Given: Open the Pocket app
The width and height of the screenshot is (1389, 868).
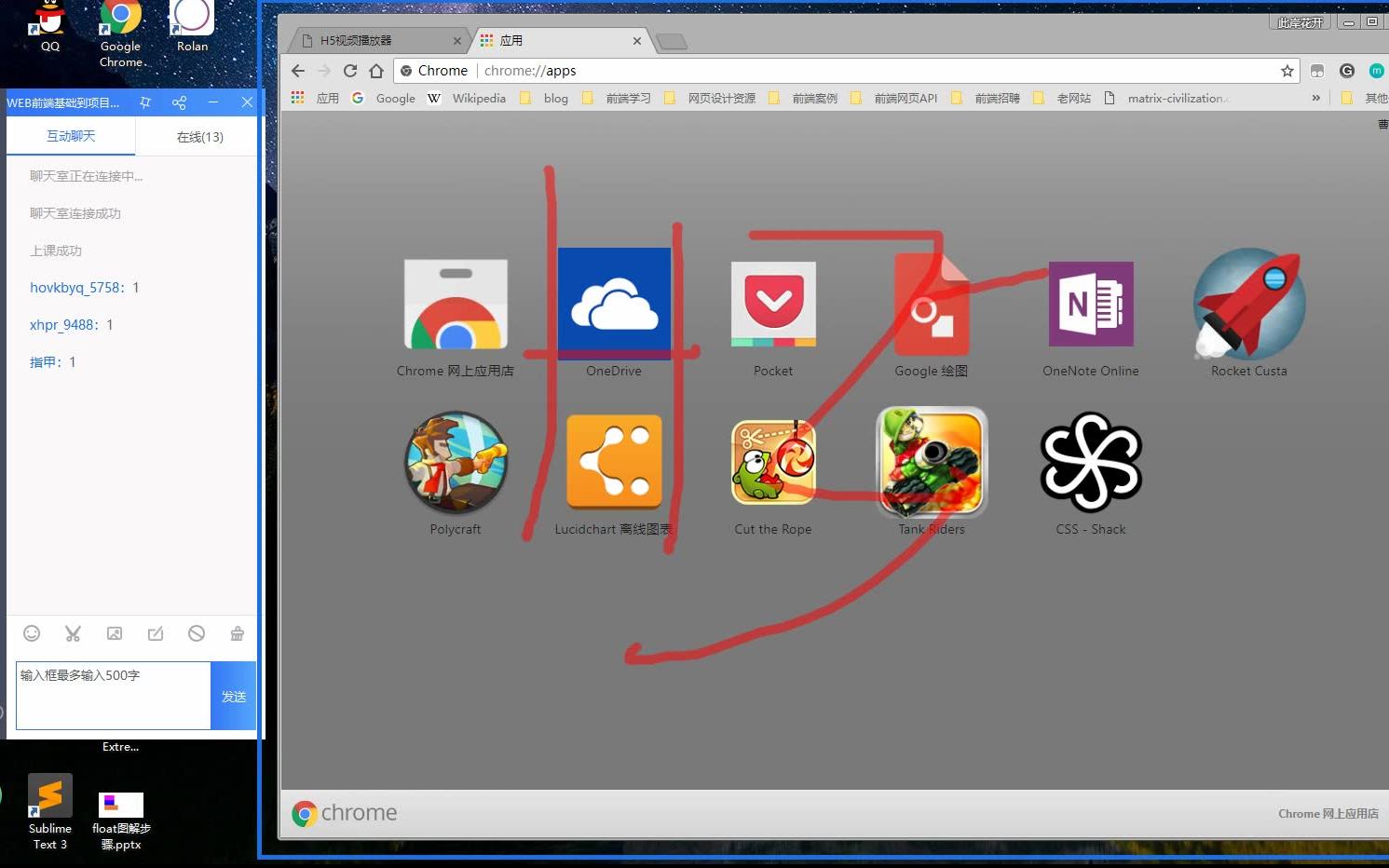Looking at the screenshot, I should (x=773, y=304).
